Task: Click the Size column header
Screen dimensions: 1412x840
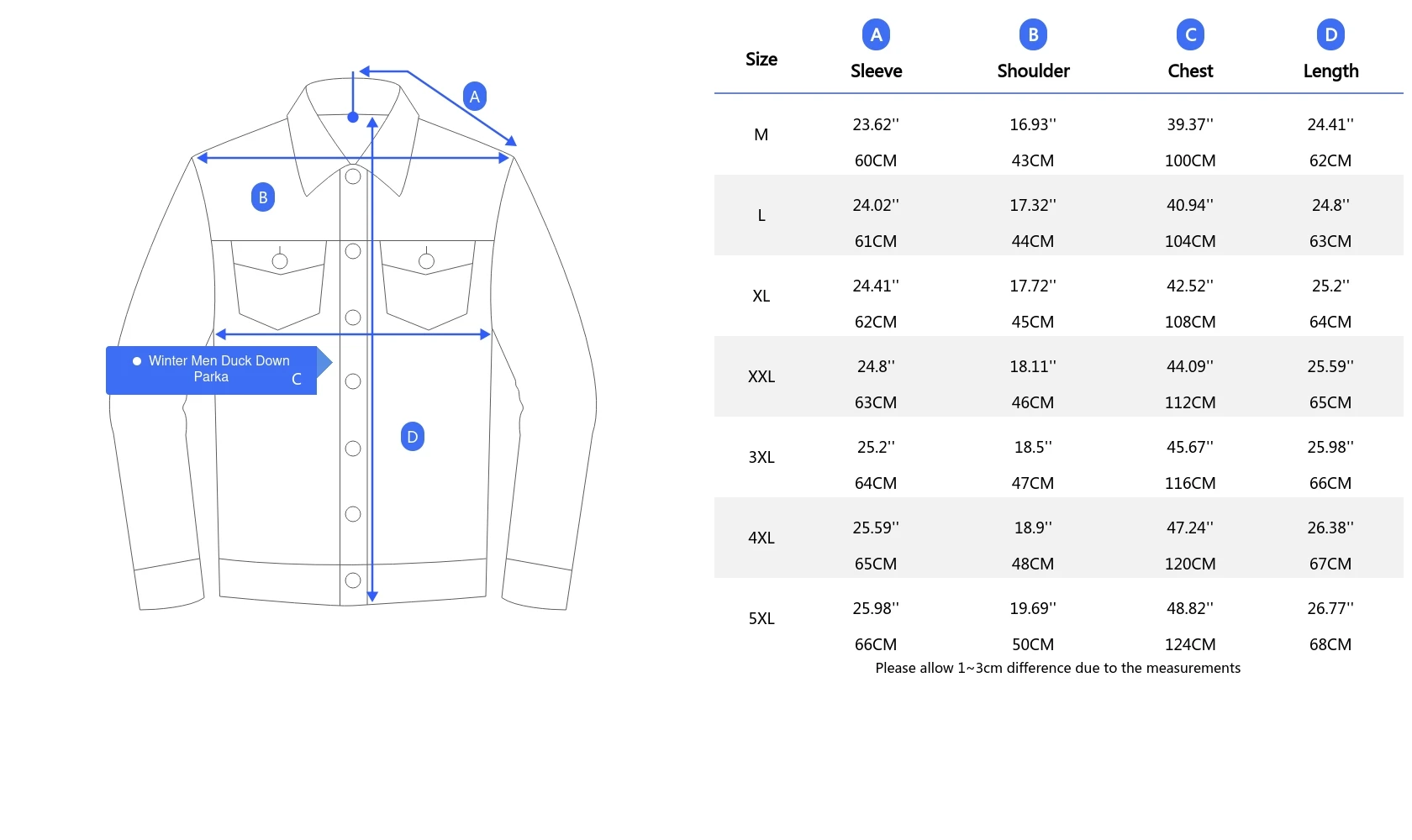Action: (x=761, y=60)
